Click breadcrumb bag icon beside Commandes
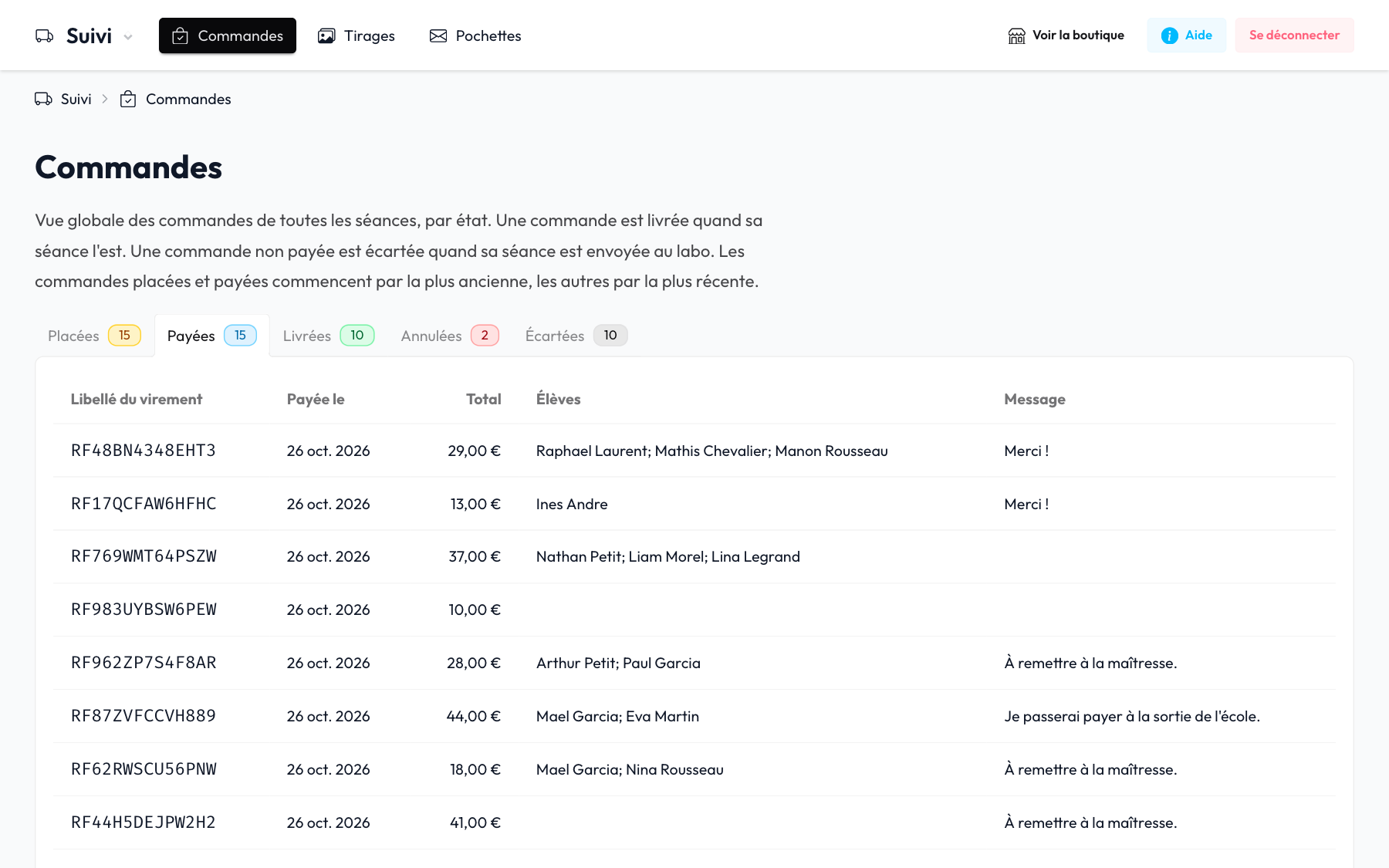The image size is (1389, 868). pos(128,99)
